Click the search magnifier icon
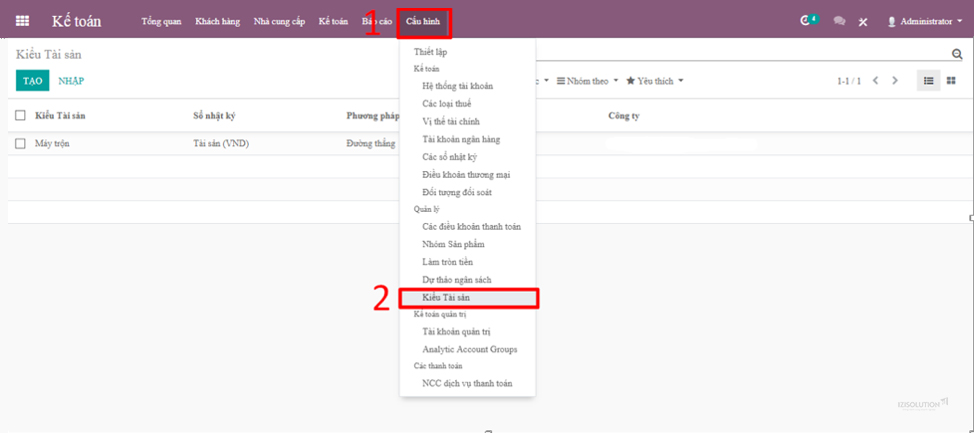This screenshot has height=433, width=974. click(x=957, y=55)
